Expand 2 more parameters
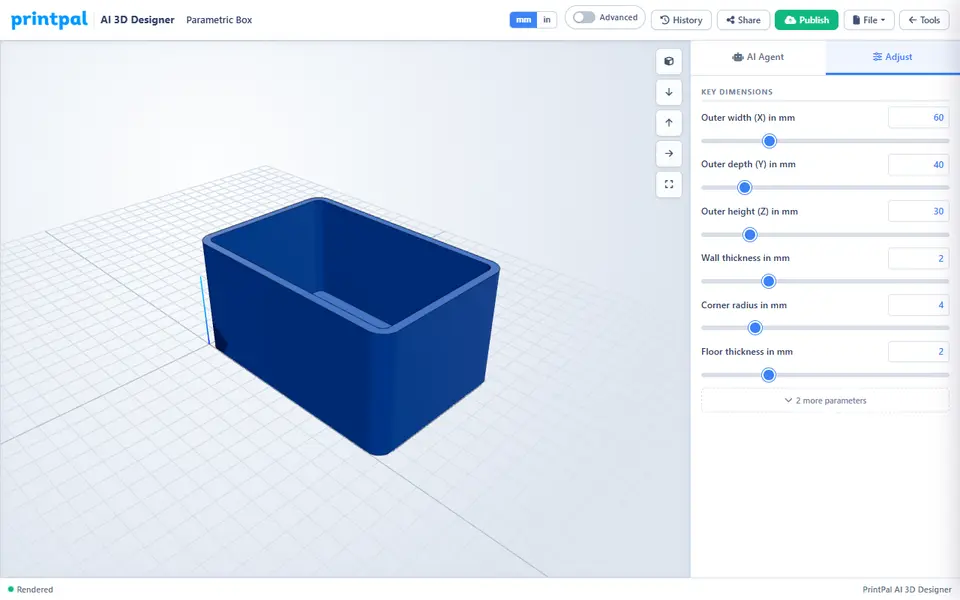 (x=825, y=400)
